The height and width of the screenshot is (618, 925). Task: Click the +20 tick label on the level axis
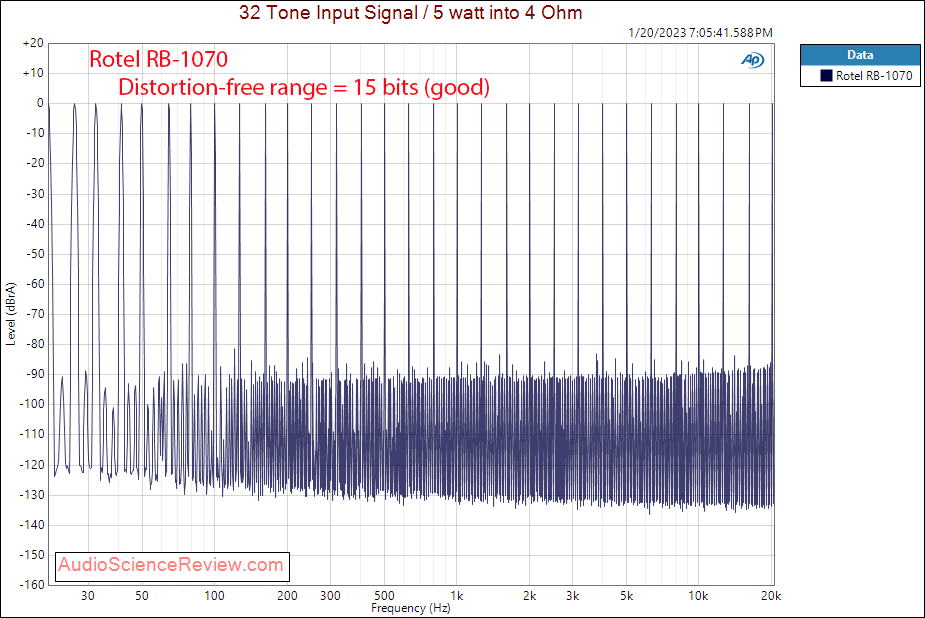coord(33,43)
